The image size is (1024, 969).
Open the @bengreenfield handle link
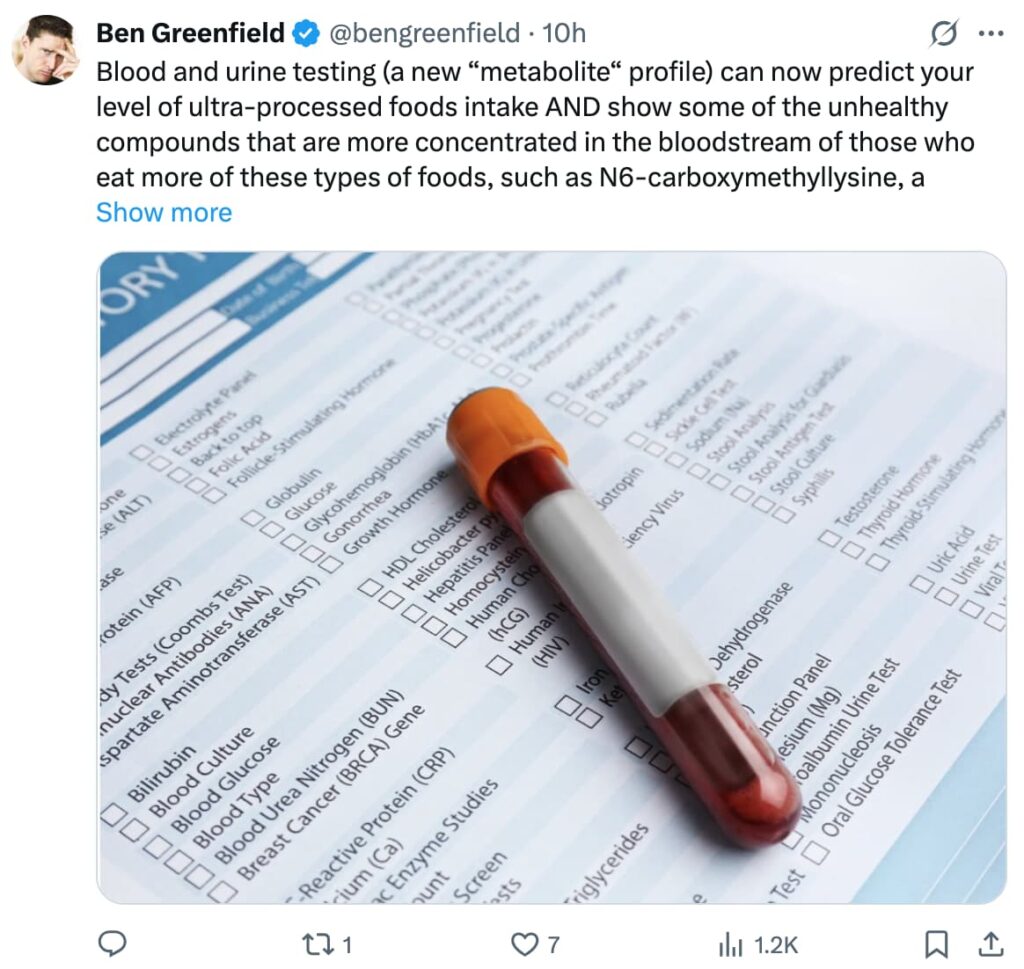click(x=423, y=34)
